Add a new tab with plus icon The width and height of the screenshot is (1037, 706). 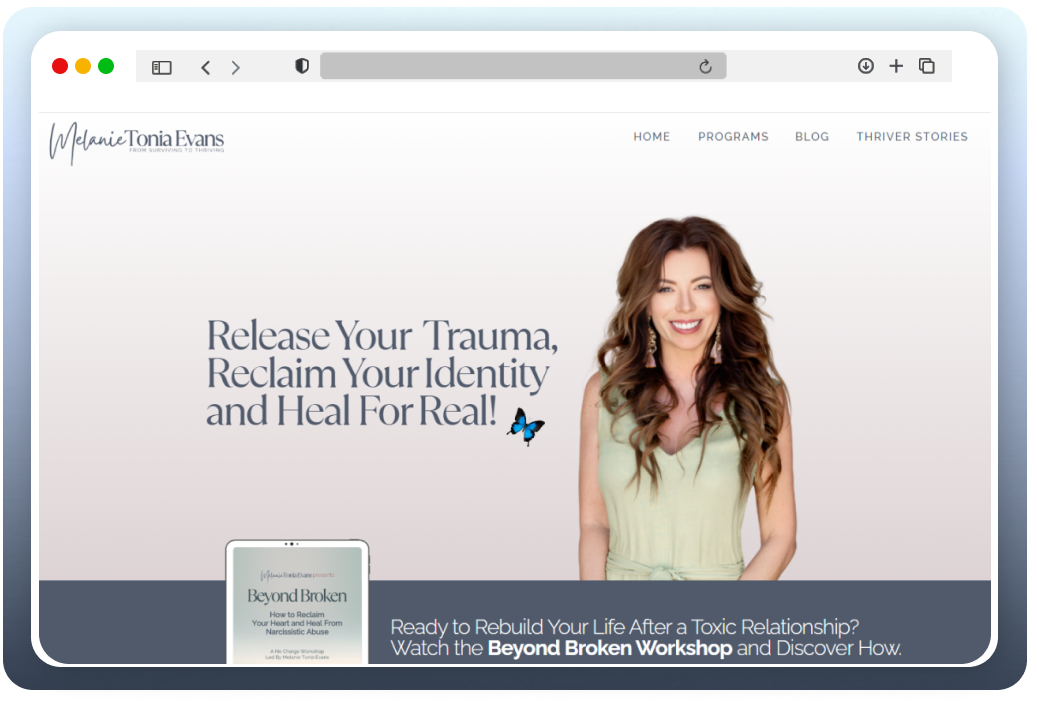(895, 65)
